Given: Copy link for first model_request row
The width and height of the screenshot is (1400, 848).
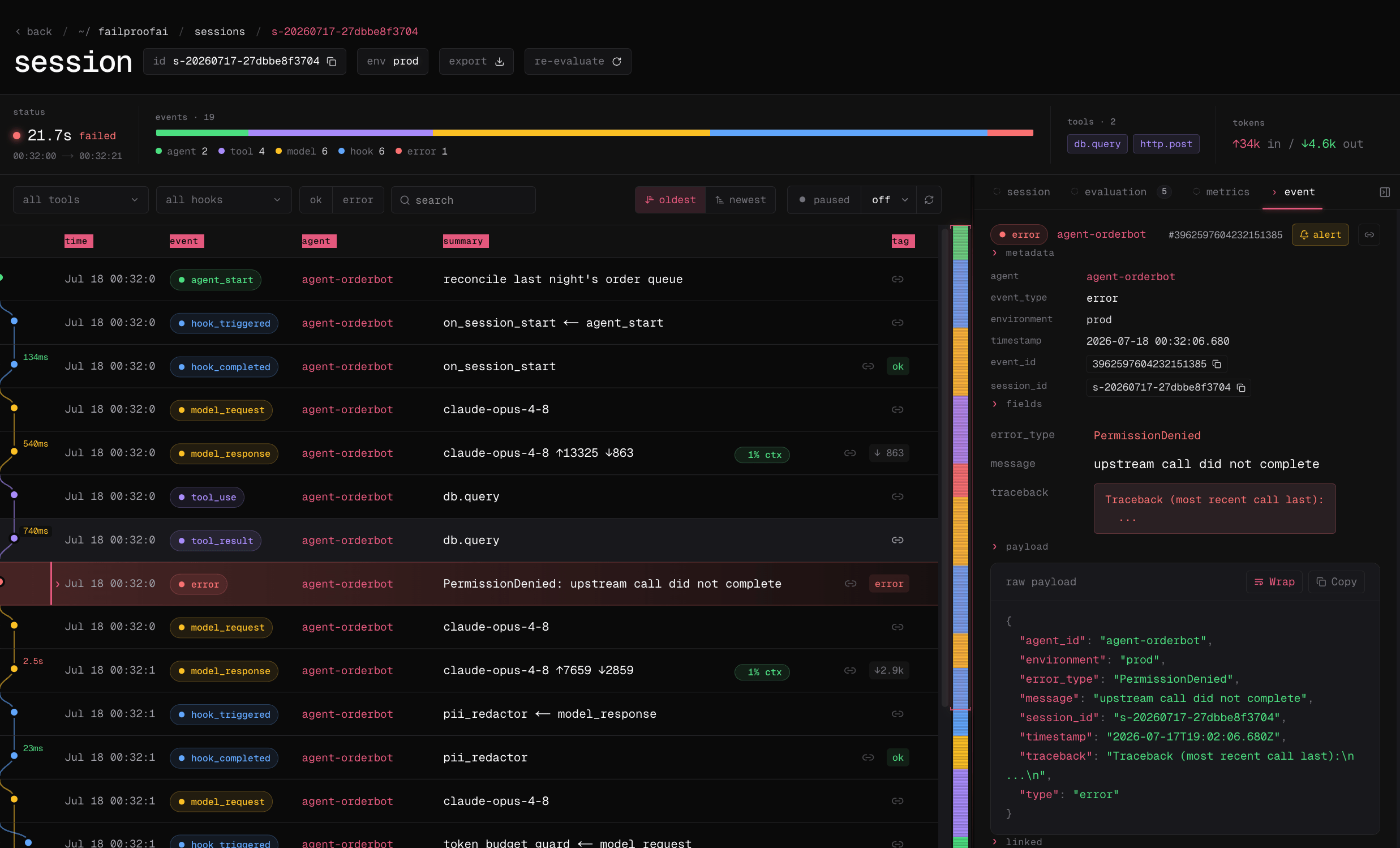Looking at the screenshot, I should point(897,410).
